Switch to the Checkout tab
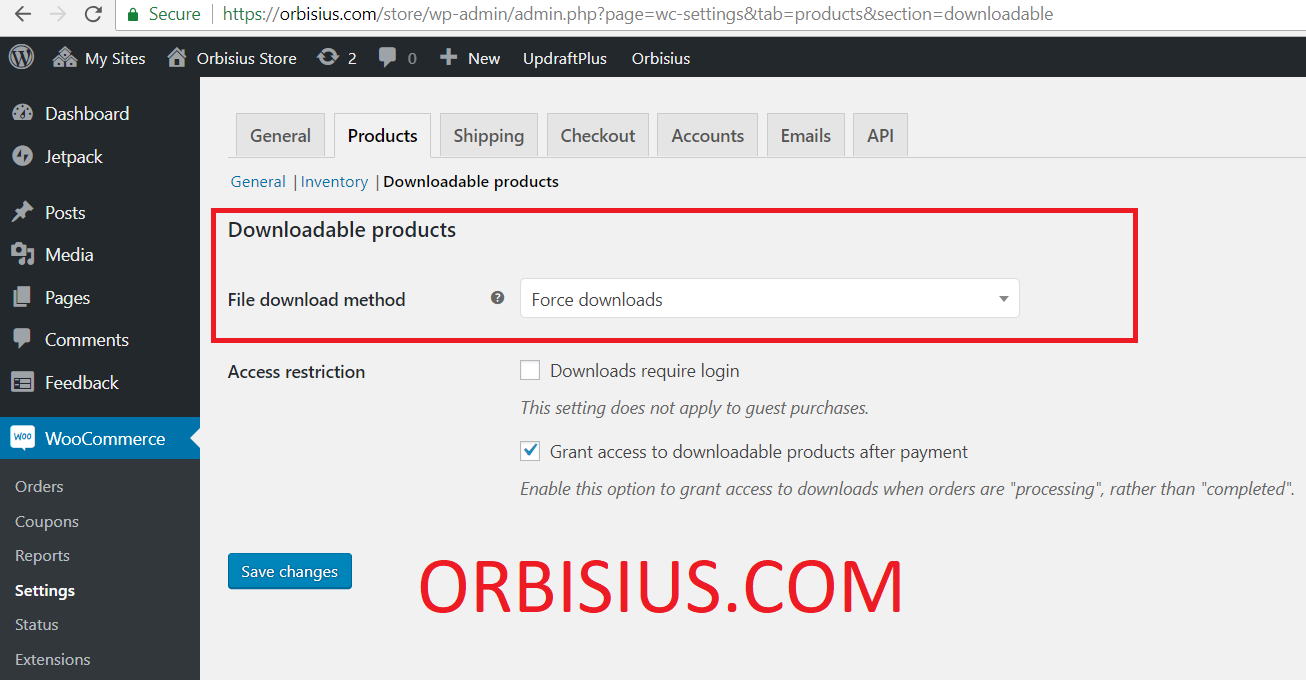Screen dimensions: 1306x680 [597, 136]
